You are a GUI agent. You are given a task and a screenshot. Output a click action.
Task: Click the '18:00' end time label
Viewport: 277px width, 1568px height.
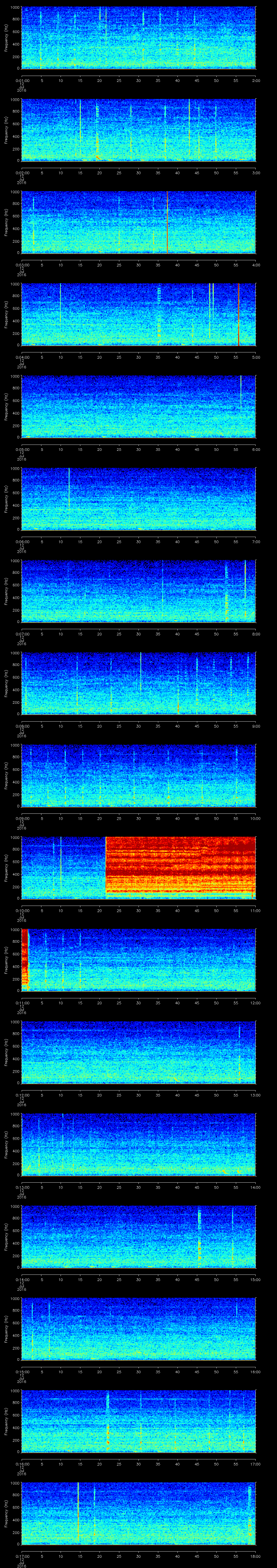coord(255,1556)
